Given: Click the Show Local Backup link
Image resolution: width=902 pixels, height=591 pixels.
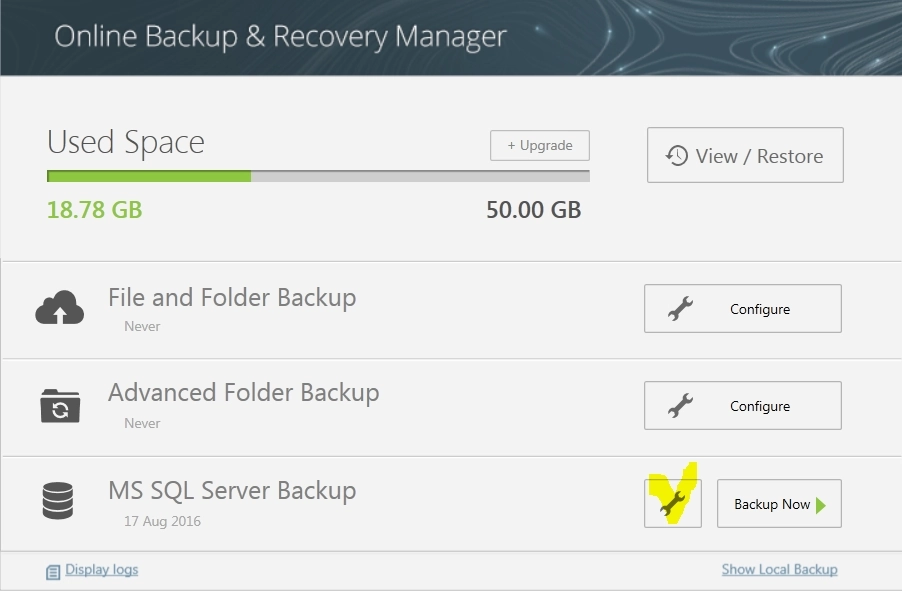Looking at the screenshot, I should [x=779, y=569].
